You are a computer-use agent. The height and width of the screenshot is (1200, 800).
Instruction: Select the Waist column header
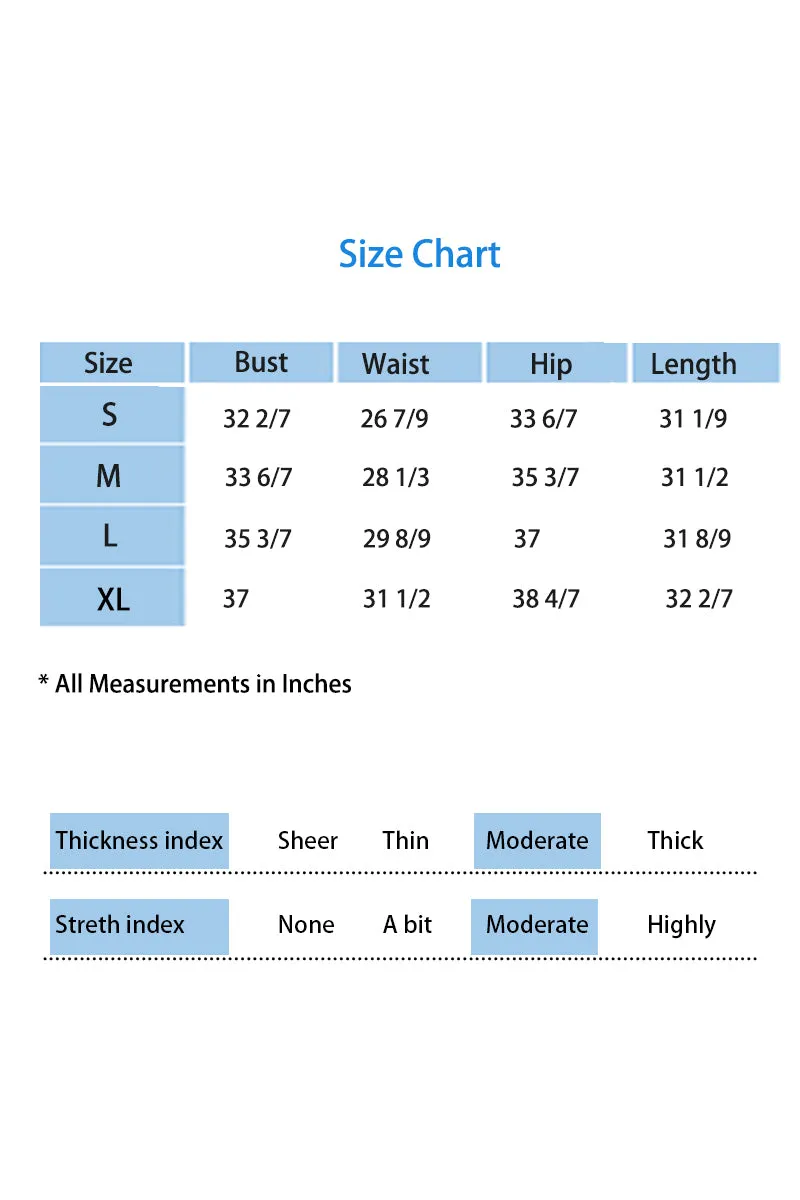[409, 363]
